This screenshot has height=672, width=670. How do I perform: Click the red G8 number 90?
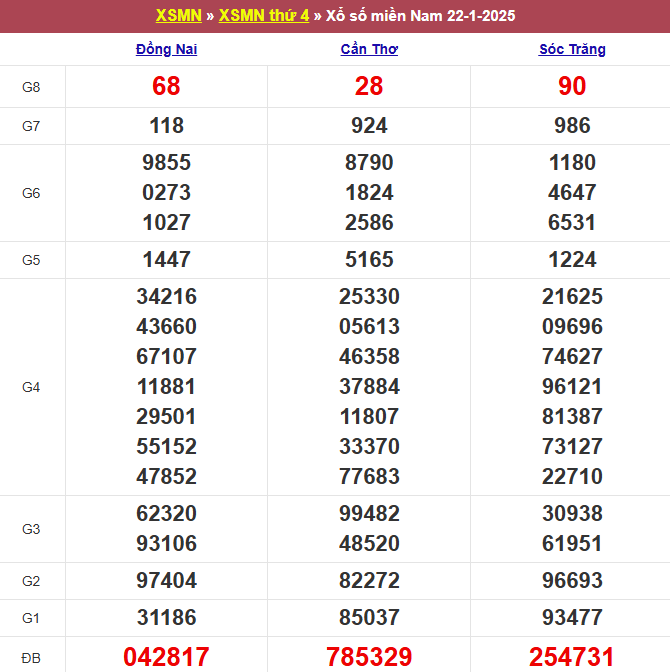[572, 87]
